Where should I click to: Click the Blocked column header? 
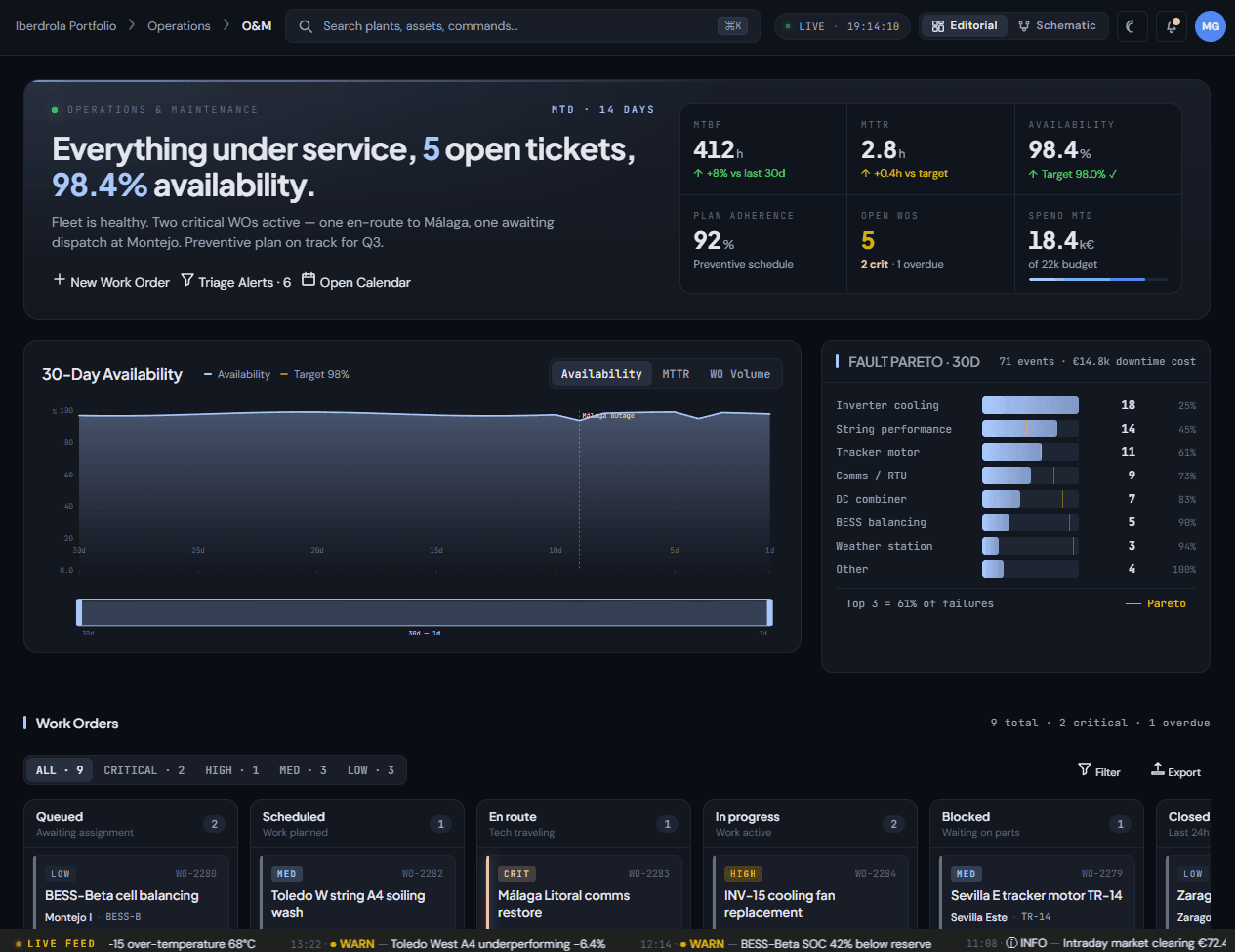click(1037, 824)
